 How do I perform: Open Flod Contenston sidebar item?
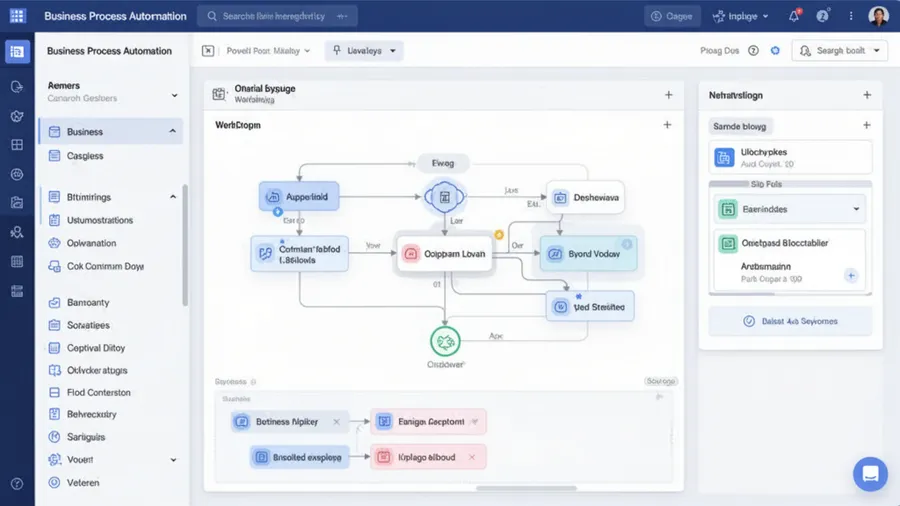click(99, 392)
